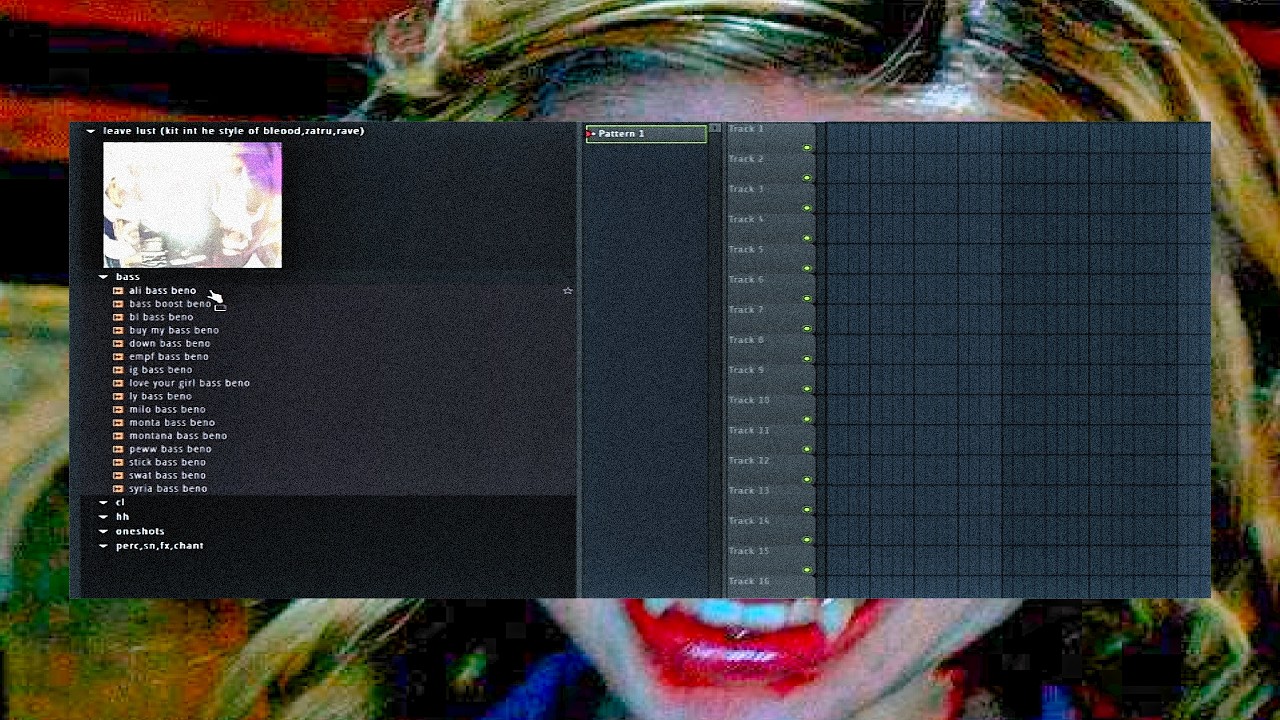Click the waveform icon beside ig bass beno
This screenshot has width=1280, height=720.
[x=118, y=370]
